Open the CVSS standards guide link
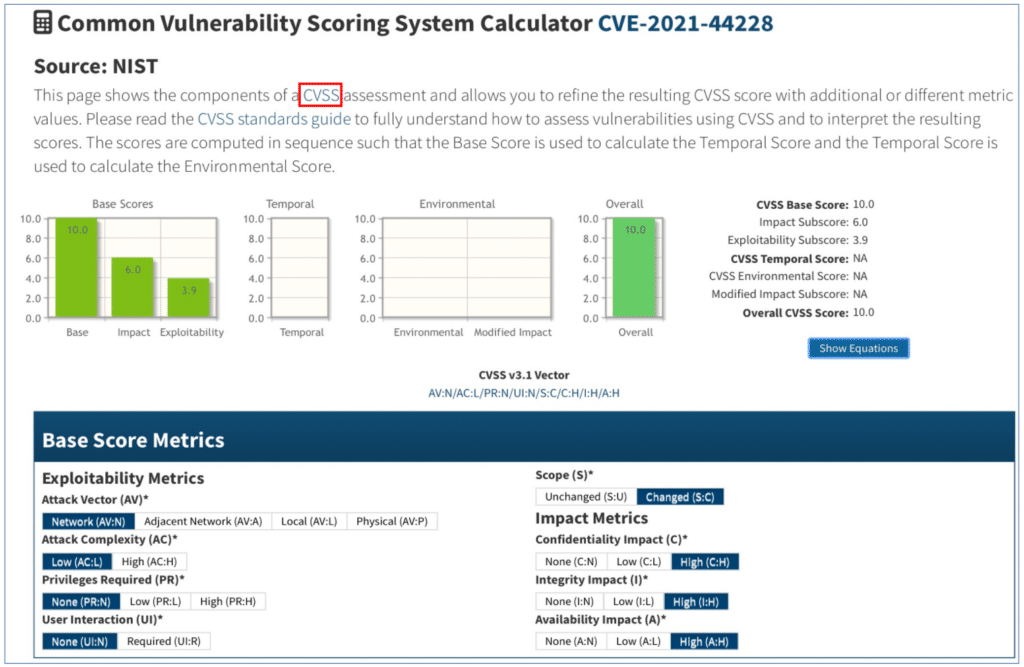This screenshot has width=1024, height=667. click(274, 119)
